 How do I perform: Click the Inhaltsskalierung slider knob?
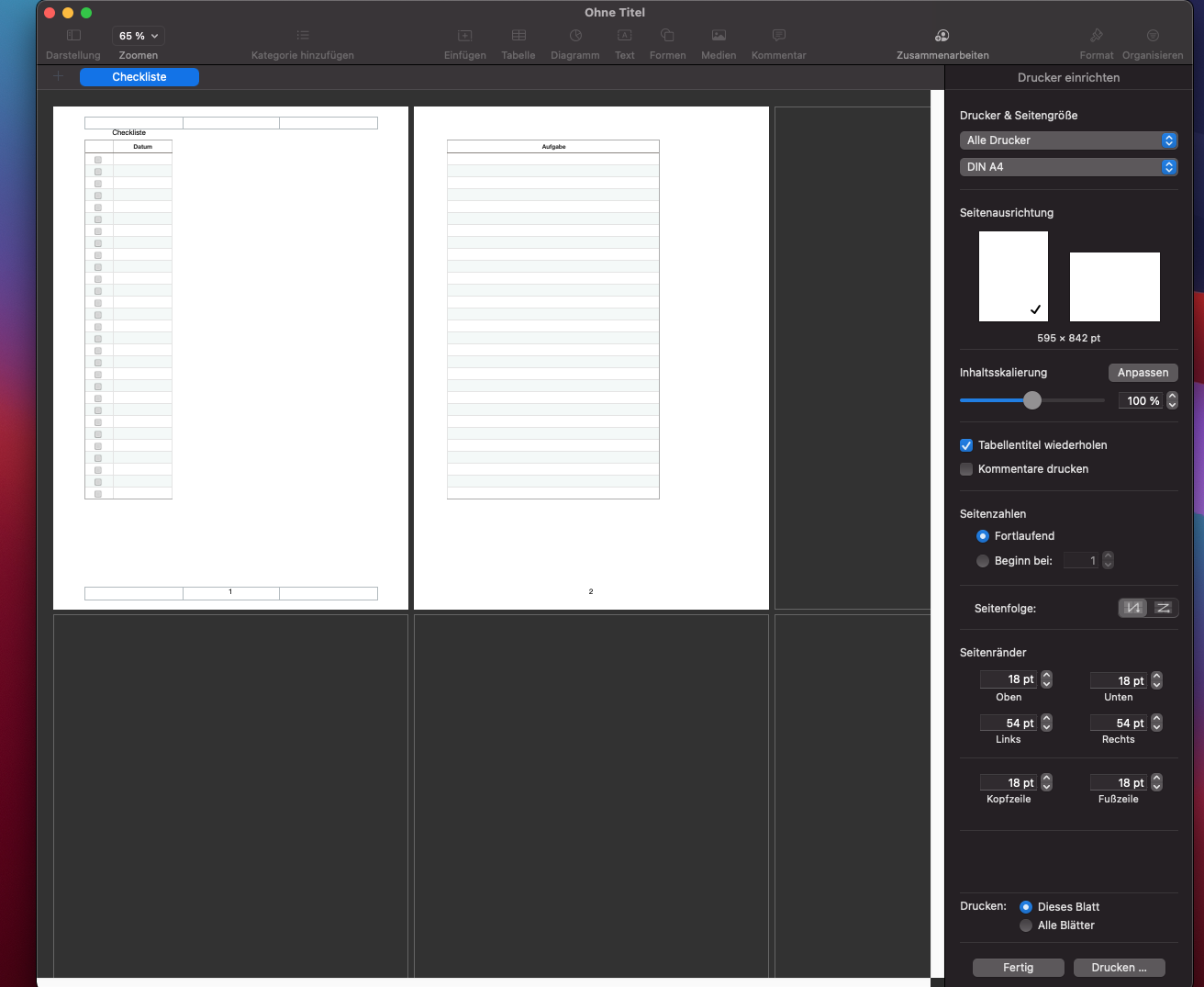[1032, 400]
